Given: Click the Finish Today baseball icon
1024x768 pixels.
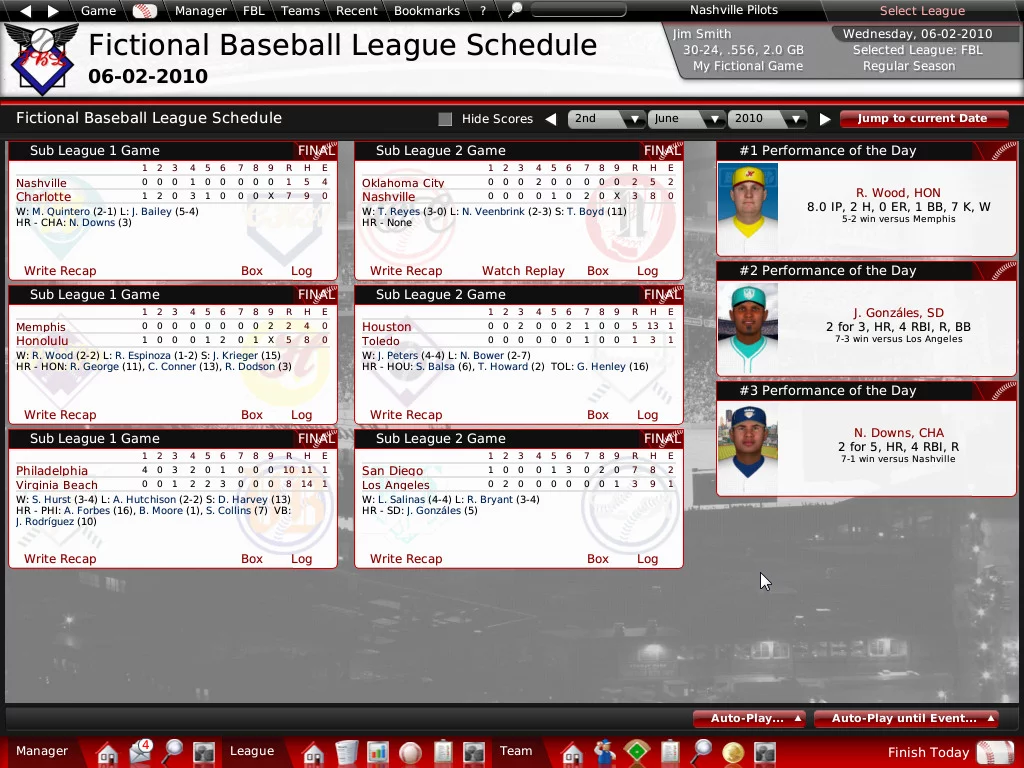Looking at the screenshot, I should (995, 752).
